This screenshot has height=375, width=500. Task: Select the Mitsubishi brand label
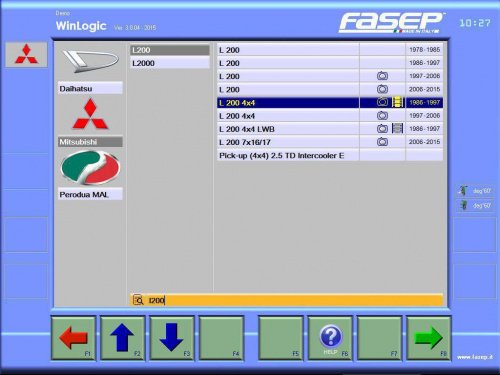90,142
